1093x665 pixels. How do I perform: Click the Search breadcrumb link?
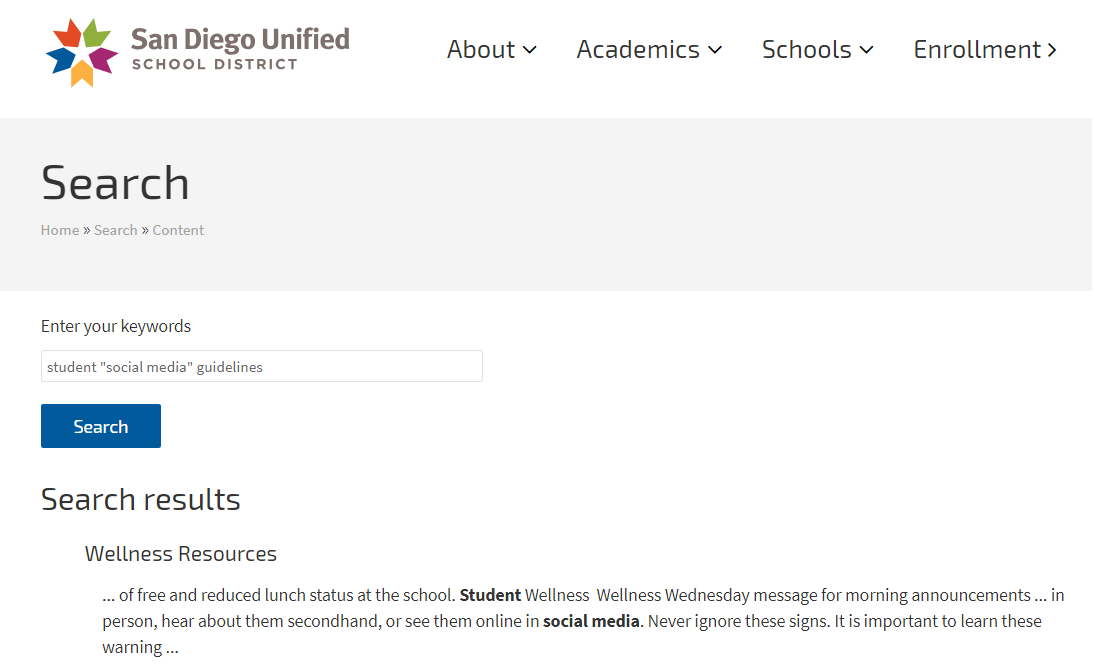[x=116, y=230]
